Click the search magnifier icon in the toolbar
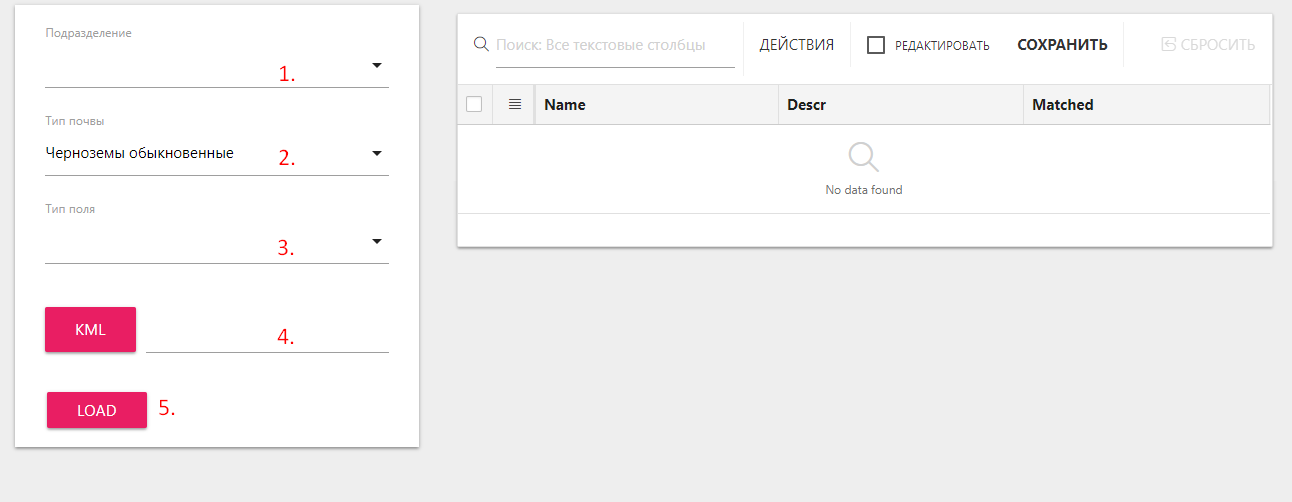The height and width of the screenshot is (502, 1292). click(480, 44)
